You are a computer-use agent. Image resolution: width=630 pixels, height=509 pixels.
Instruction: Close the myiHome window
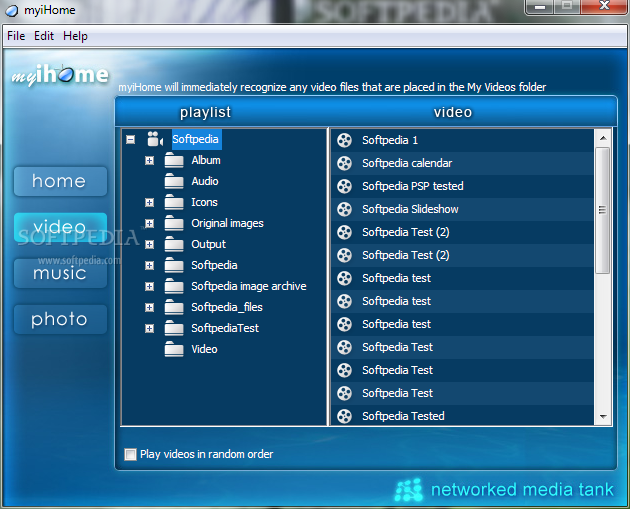point(604,6)
